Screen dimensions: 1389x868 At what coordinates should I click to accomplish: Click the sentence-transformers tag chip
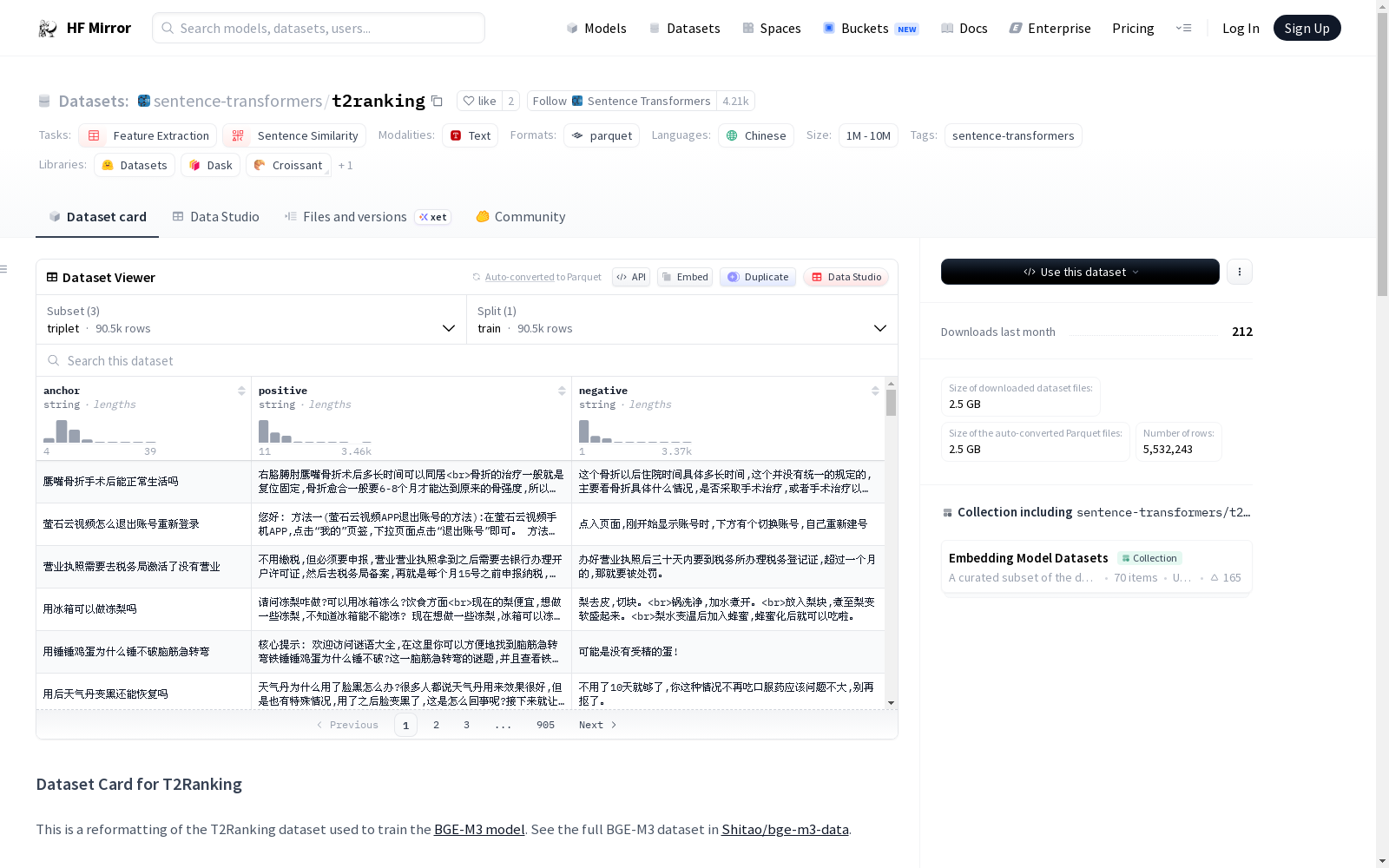(1013, 135)
